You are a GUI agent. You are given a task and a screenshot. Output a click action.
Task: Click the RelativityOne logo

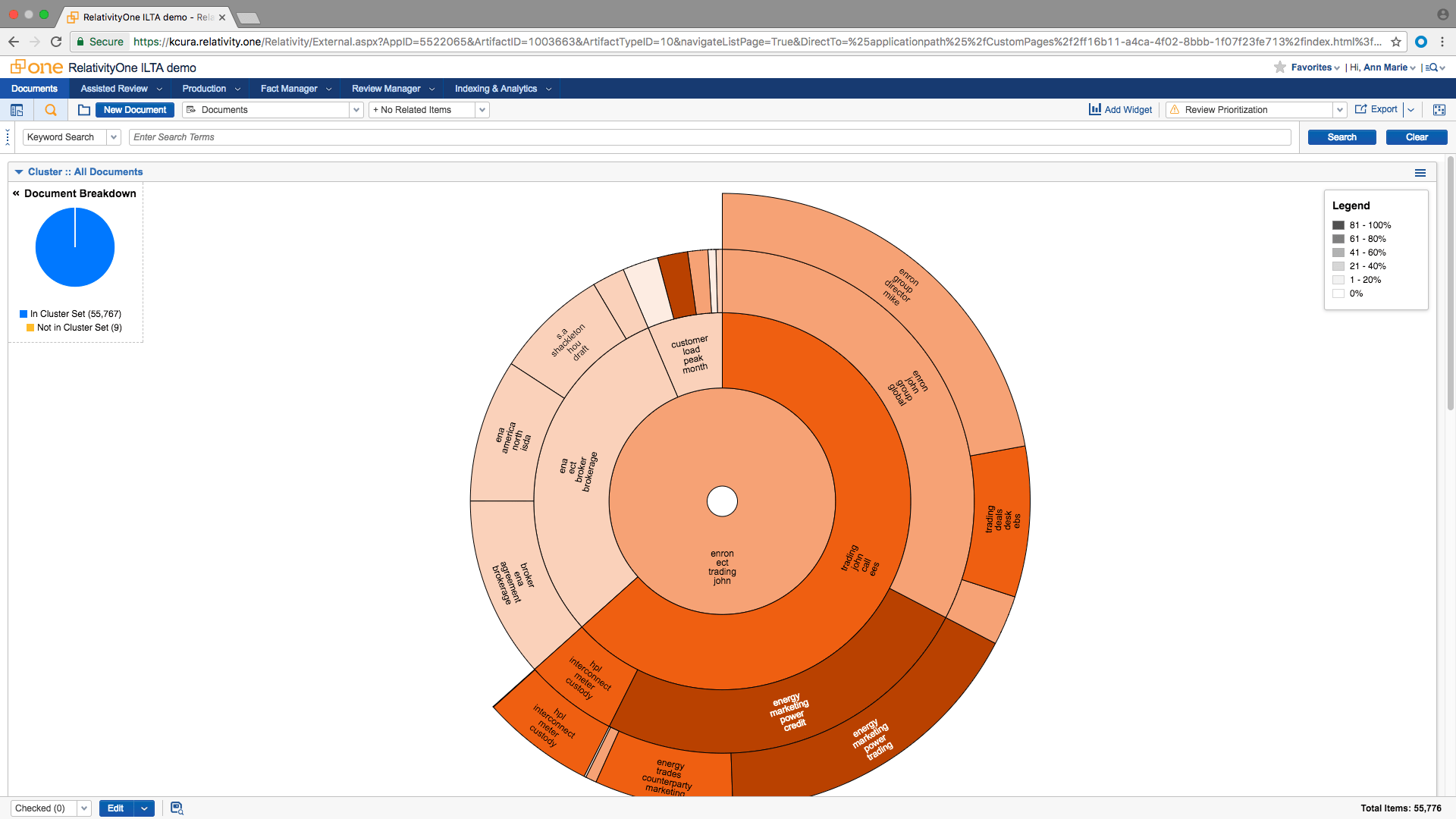(x=36, y=67)
